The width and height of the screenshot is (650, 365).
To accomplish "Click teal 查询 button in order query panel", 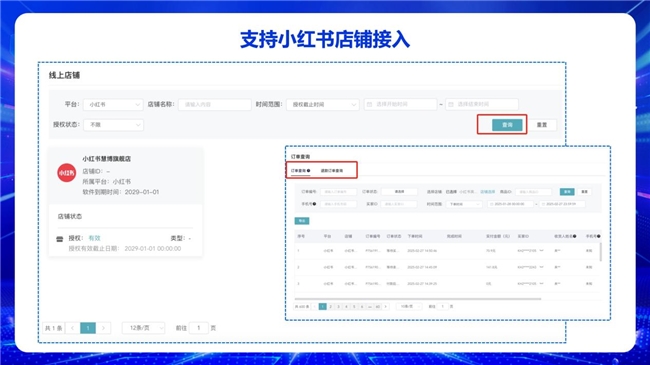I will pos(567,192).
